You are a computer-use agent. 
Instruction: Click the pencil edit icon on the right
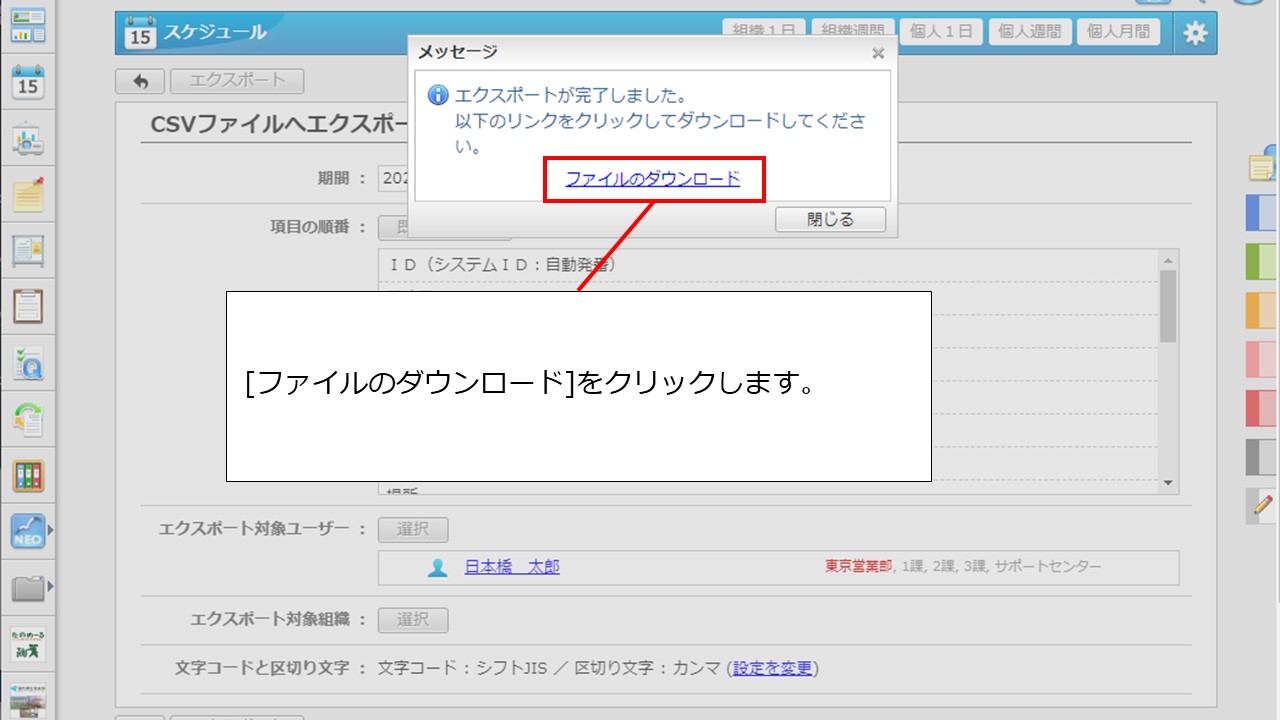(1263, 506)
